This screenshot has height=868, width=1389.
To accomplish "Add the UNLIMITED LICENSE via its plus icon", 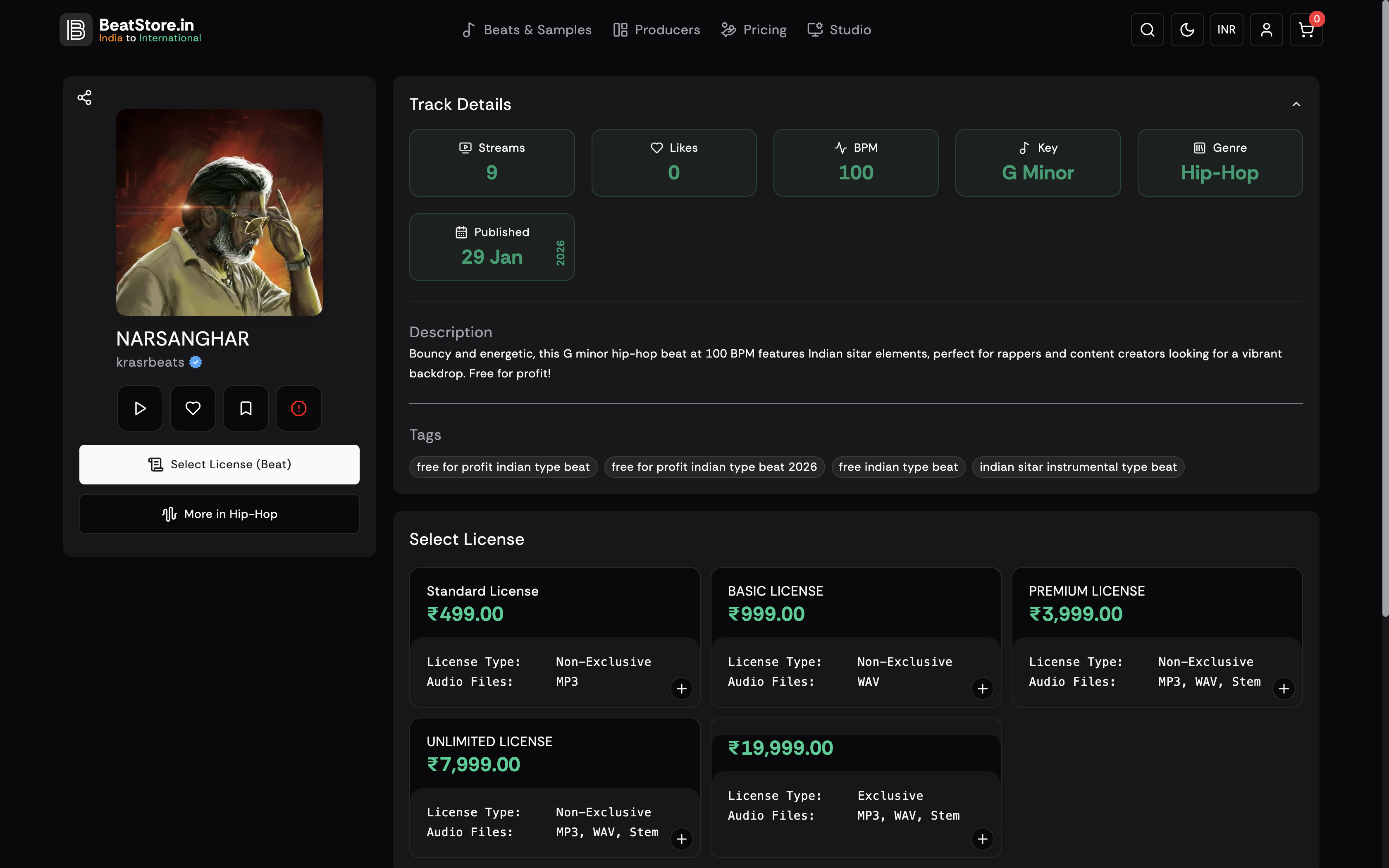I will click(681, 839).
